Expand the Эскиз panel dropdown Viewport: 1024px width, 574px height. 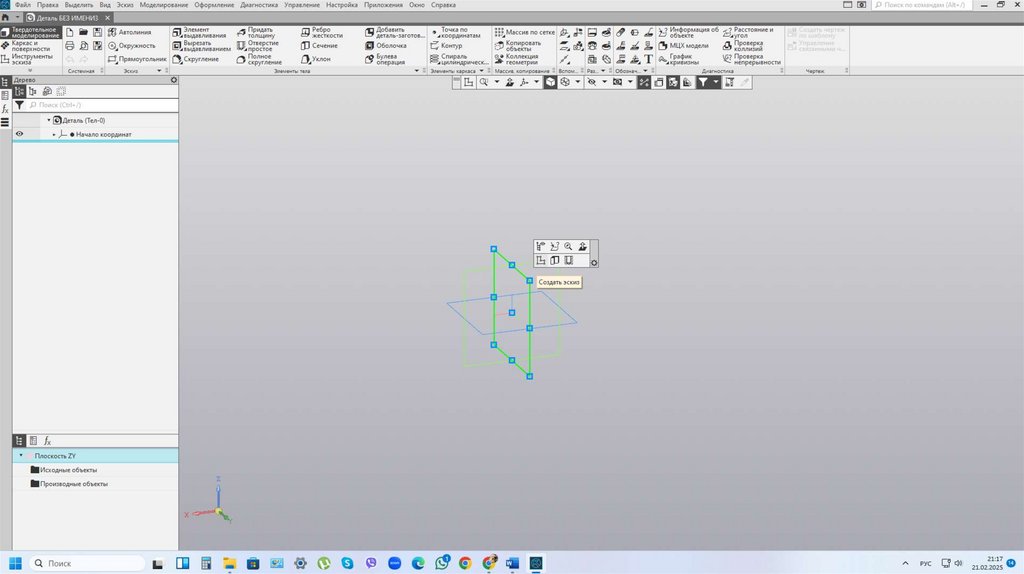(159, 71)
